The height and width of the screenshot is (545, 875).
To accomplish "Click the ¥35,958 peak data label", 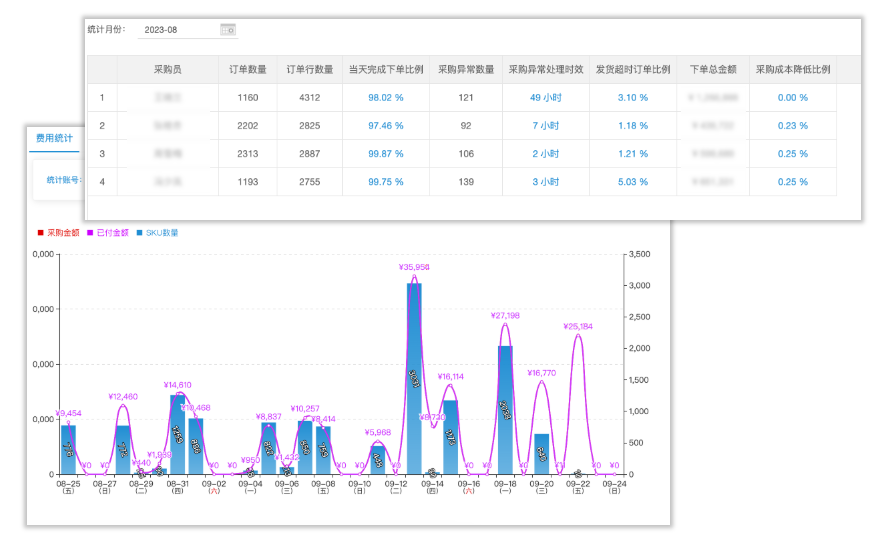I will (414, 267).
